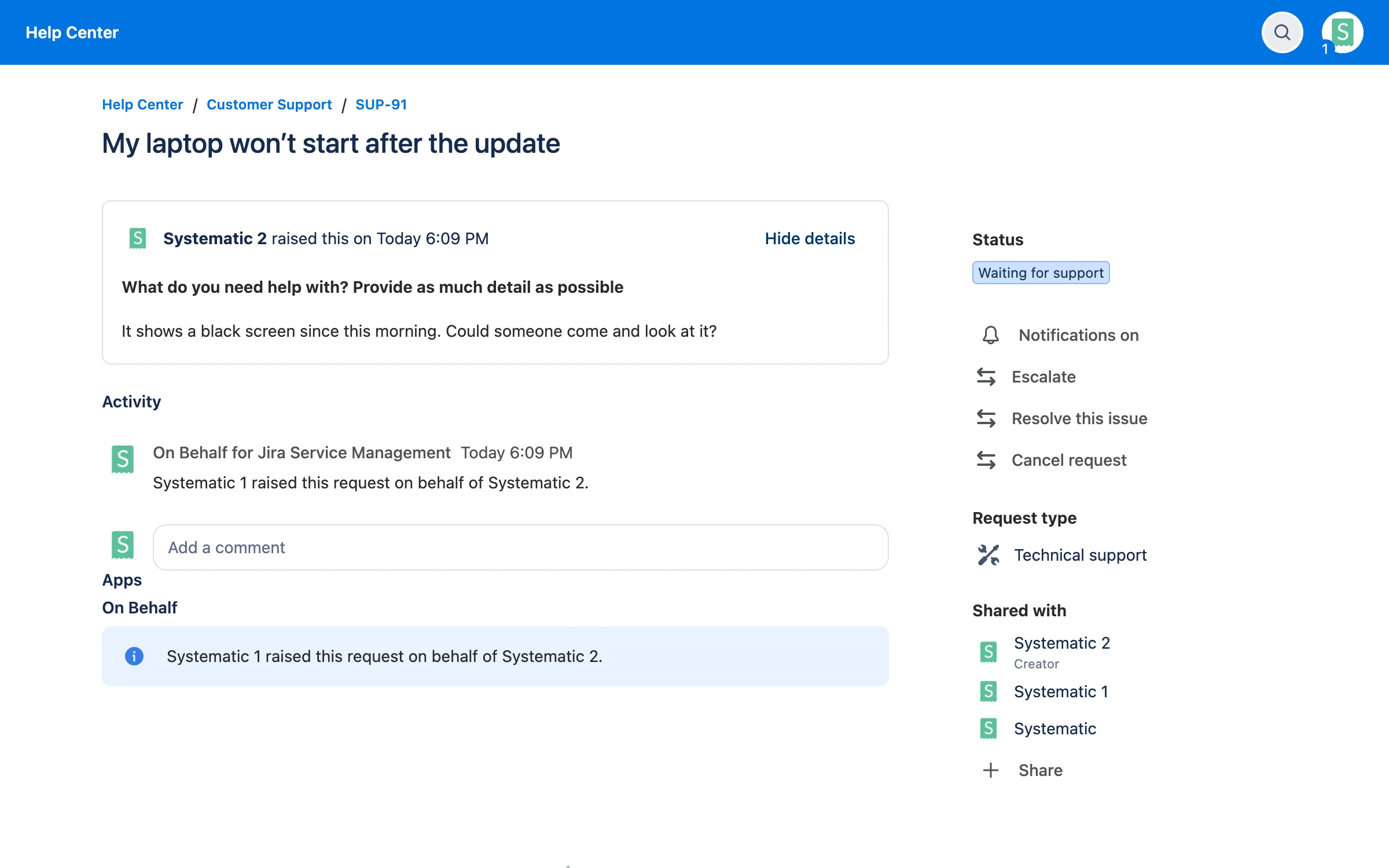The width and height of the screenshot is (1389, 868).
Task: Open Customer Support breadcrumb link
Action: pos(269,105)
